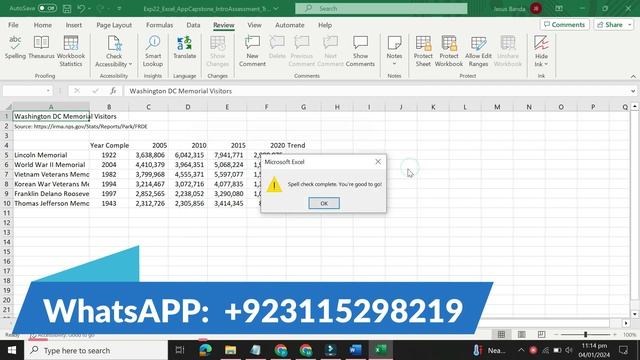The width and height of the screenshot is (640, 360).
Task: Go to Next Comment
Action: click(330, 51)
